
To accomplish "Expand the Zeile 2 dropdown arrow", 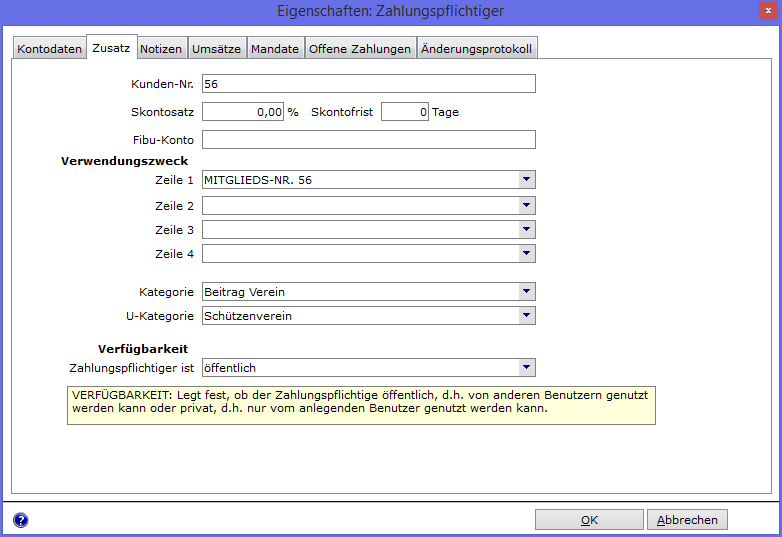I will coord(526,205).
